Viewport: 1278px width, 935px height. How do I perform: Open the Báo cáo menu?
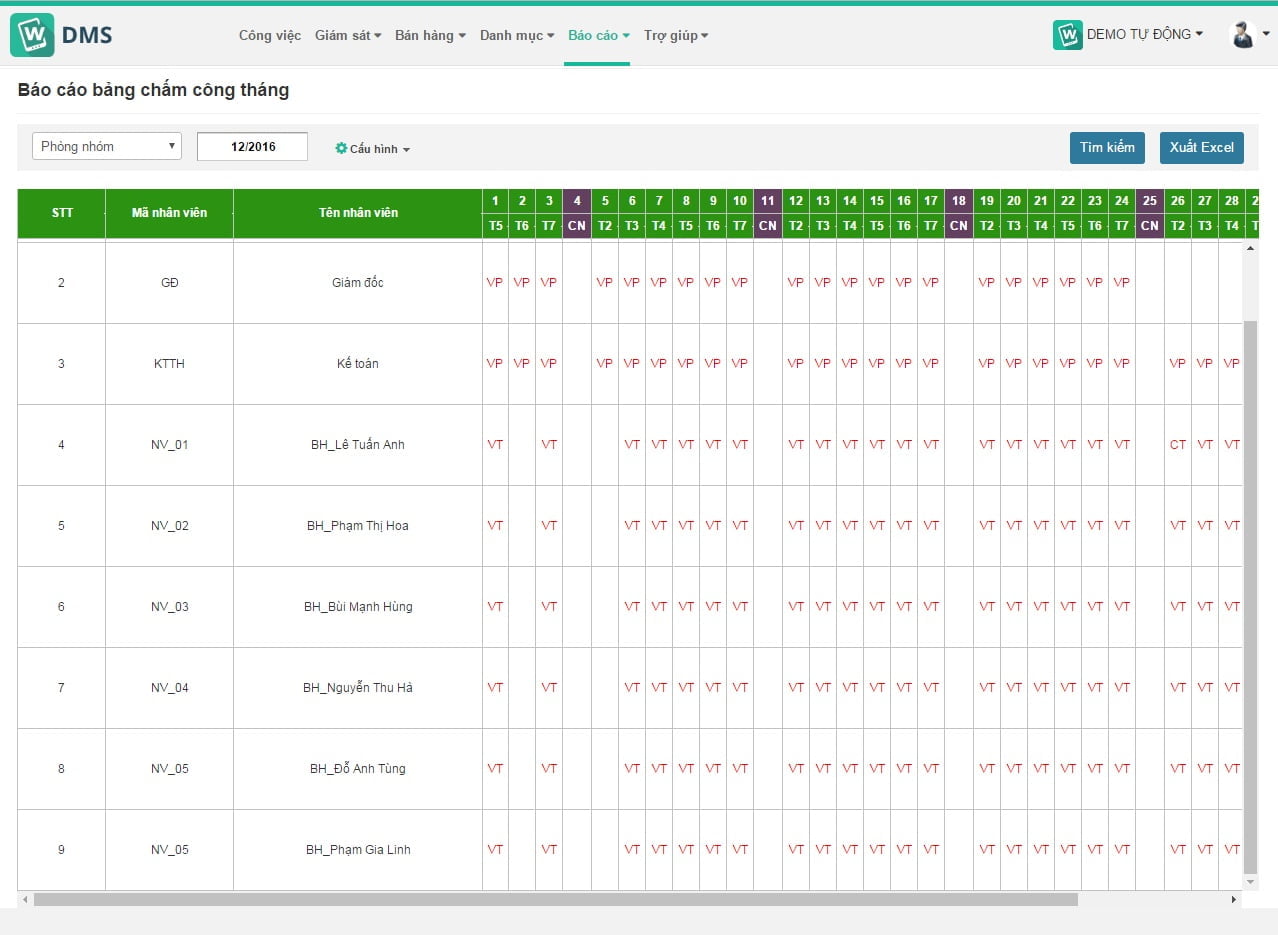(x=598, y=35)
